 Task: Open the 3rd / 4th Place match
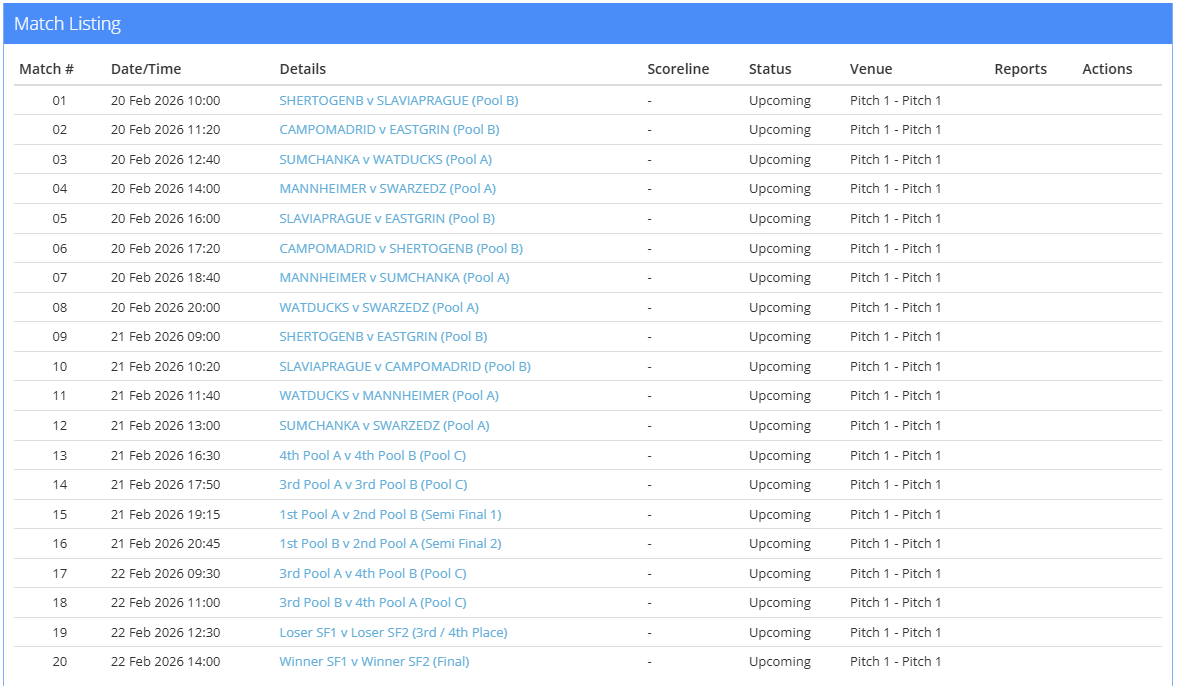click(393, 632)
